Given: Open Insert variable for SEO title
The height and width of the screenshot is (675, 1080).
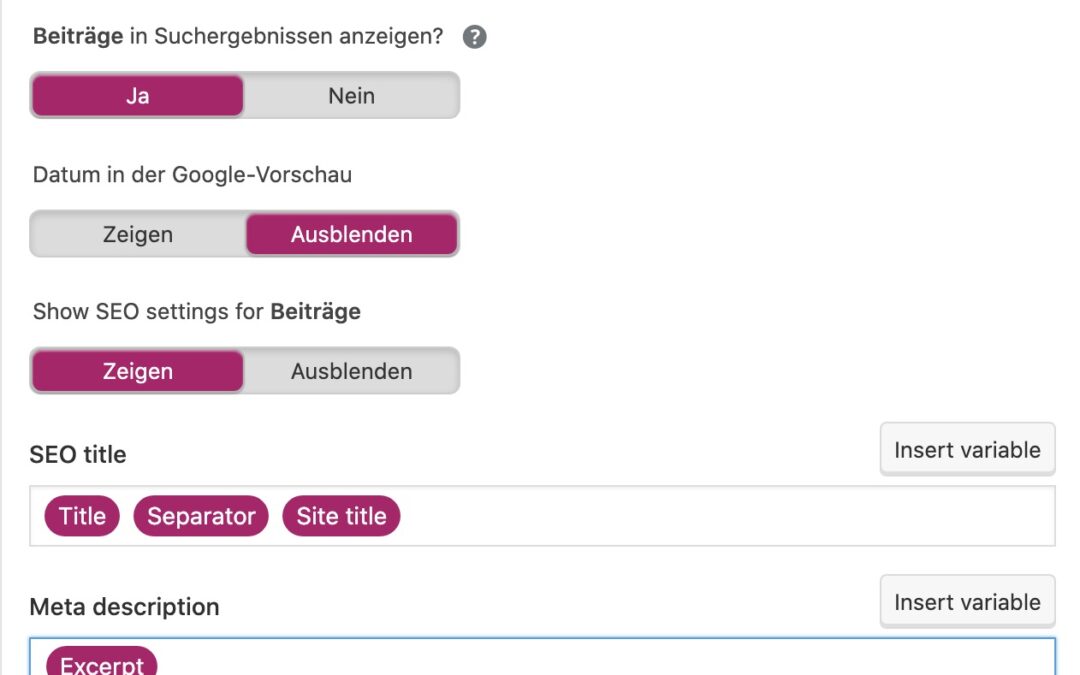Looking at the screenshot, I should pyautogui.click(x=967, y=450).
